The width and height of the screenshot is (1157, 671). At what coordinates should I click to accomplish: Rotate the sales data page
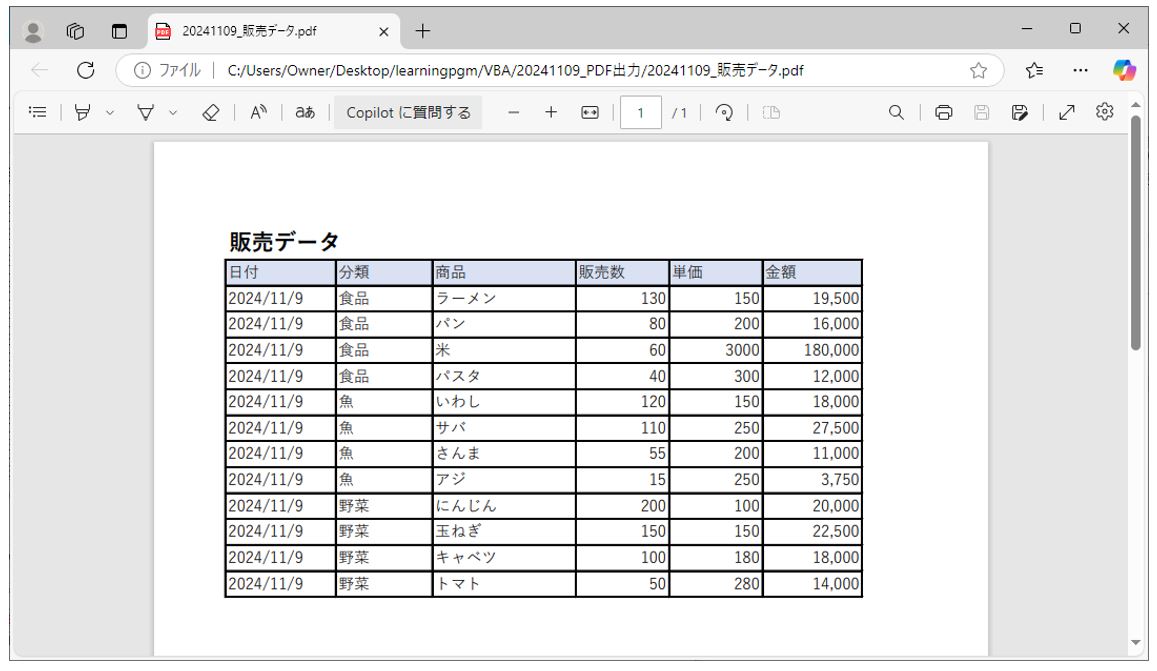(723, 112)
